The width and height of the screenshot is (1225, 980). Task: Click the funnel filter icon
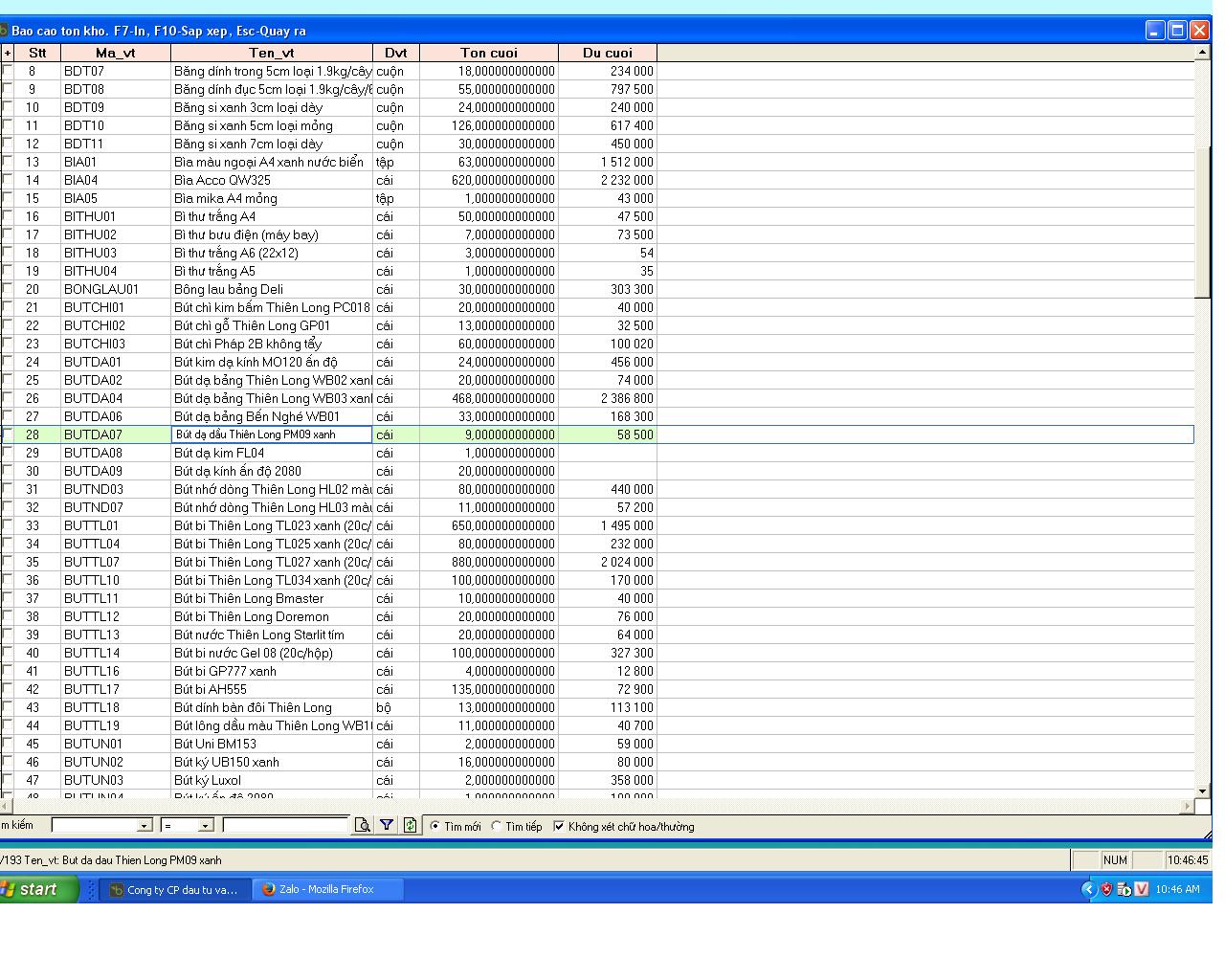[387, 825]
